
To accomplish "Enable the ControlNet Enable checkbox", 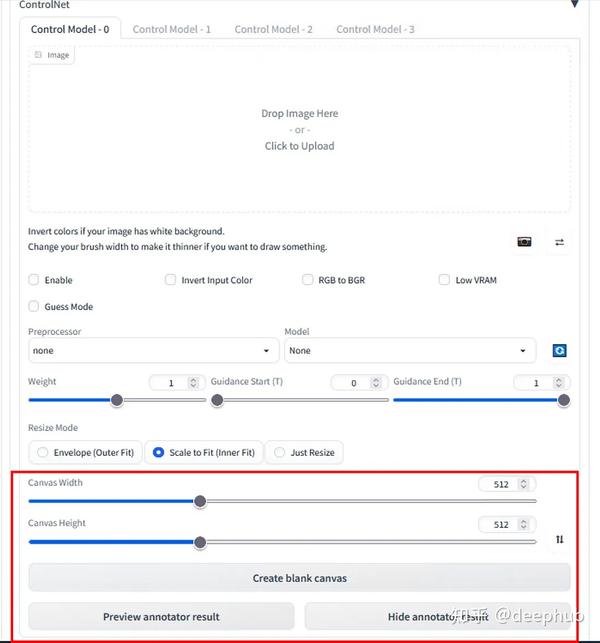I will 34,280.
